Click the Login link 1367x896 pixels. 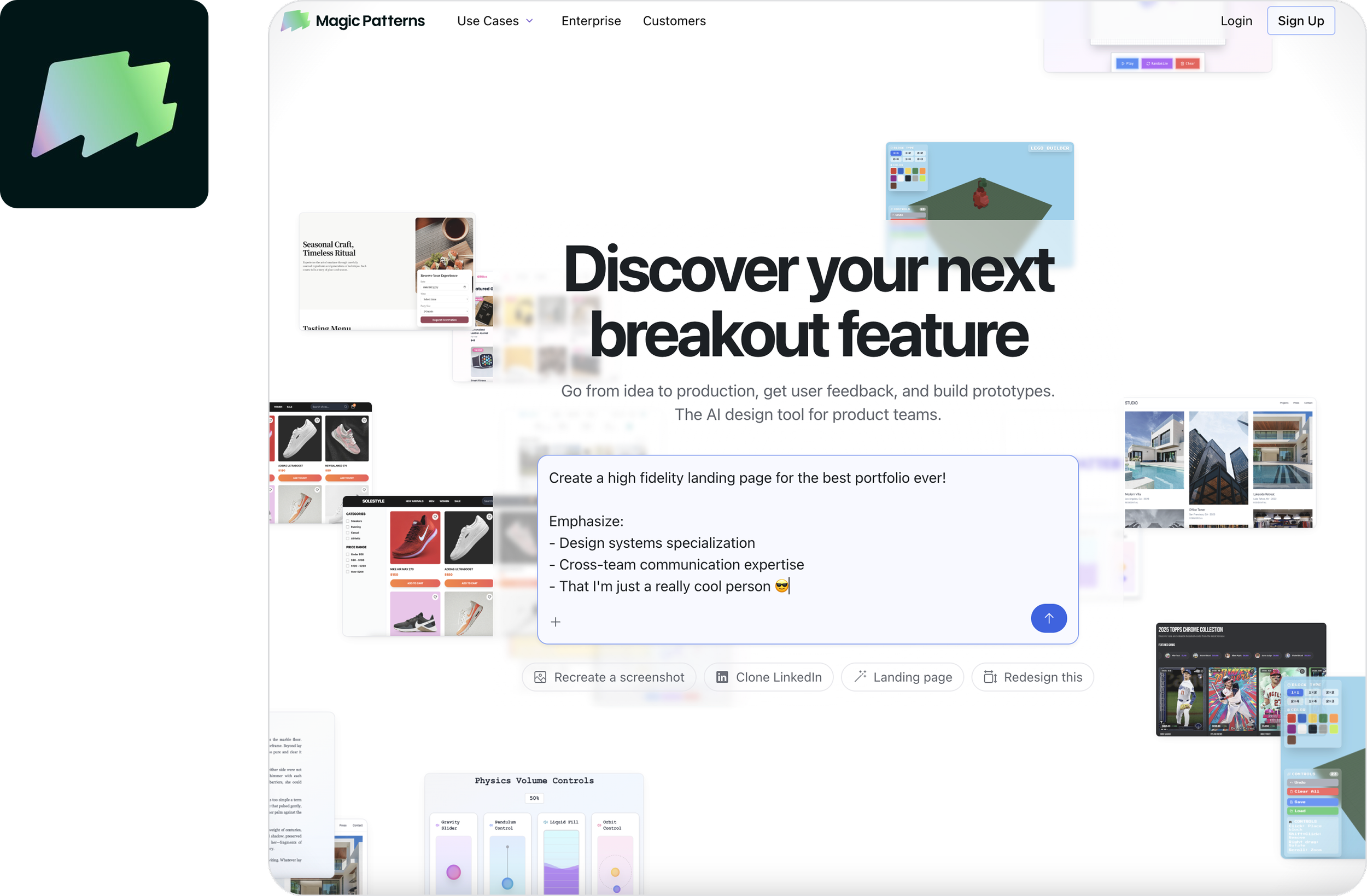coord(1236,21)
